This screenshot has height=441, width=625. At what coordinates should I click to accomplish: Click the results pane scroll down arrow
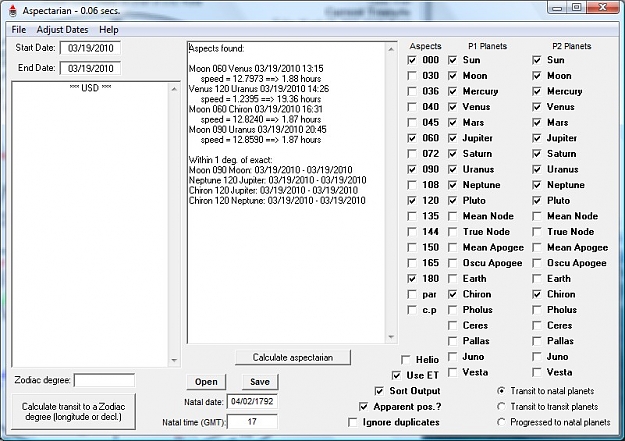tap(391, 337)
